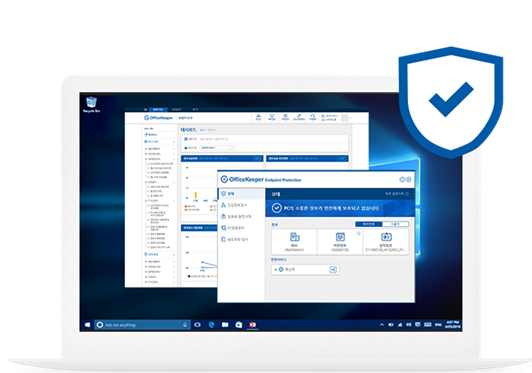532x373 pixels.
Task: Open File Explorer from the taskbar
Action: [225, 325]
